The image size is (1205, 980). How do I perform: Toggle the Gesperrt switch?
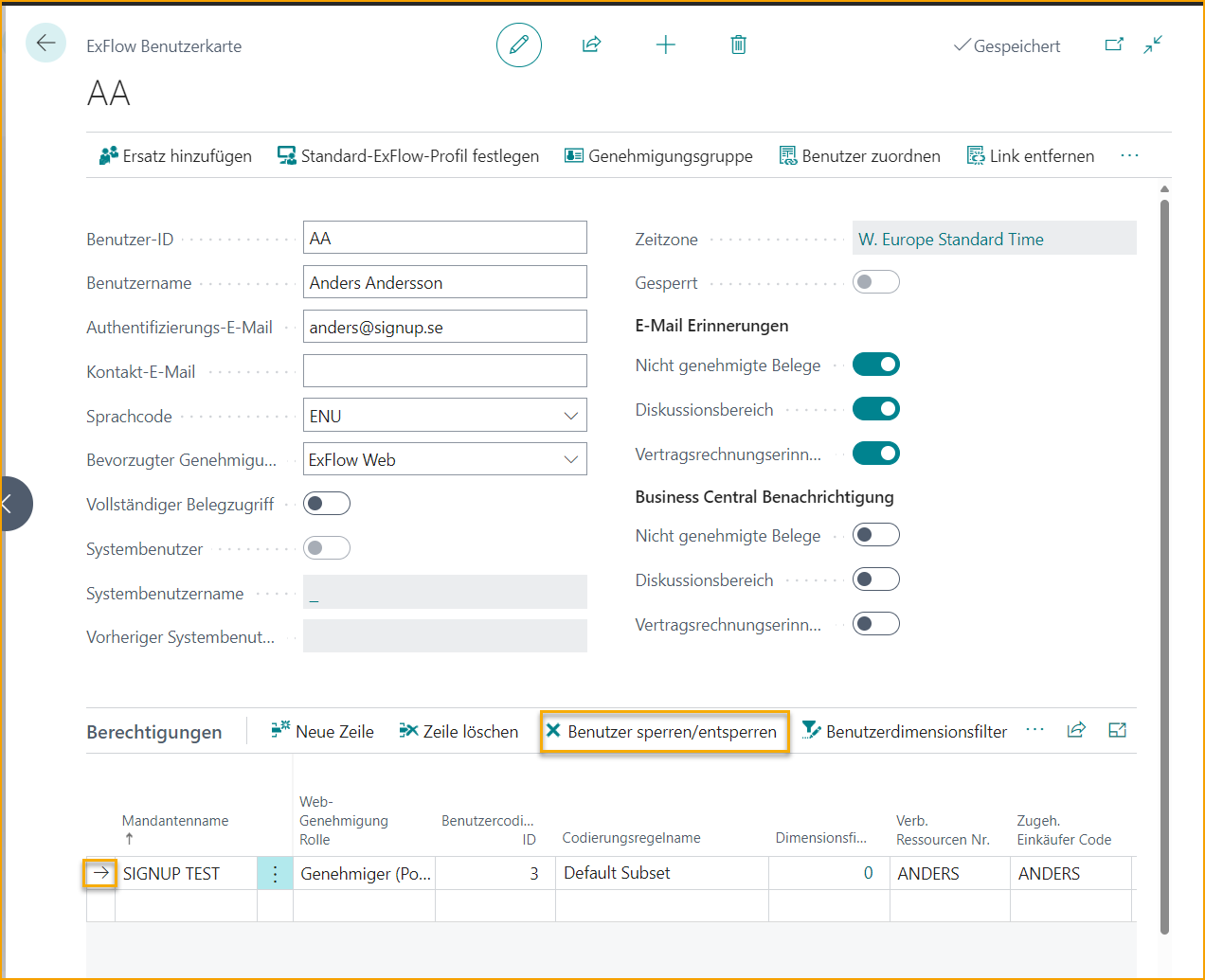click(875, 282)
